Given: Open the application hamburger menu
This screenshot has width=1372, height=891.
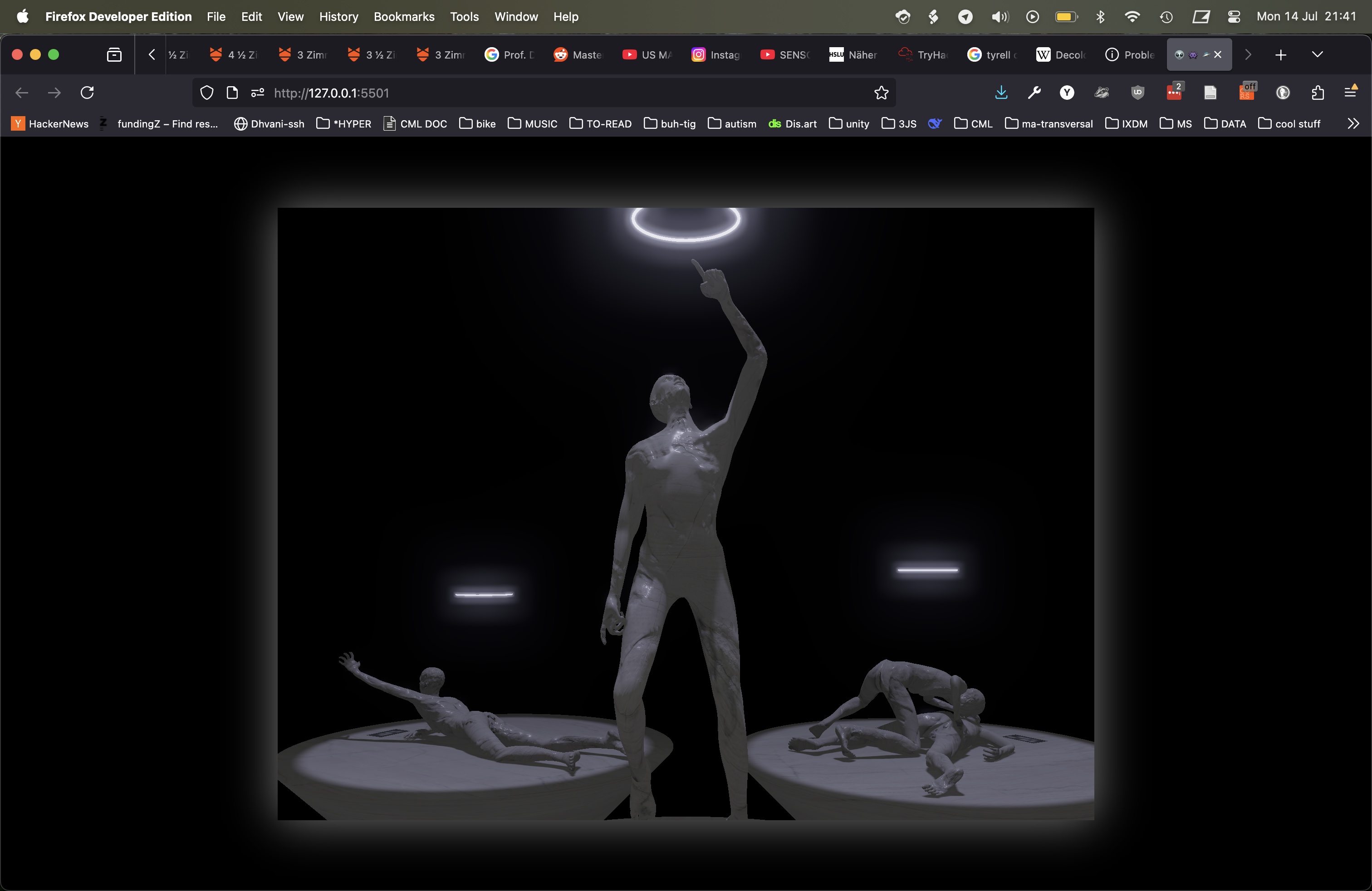Looking at the screenshot, I should 1351,92.
